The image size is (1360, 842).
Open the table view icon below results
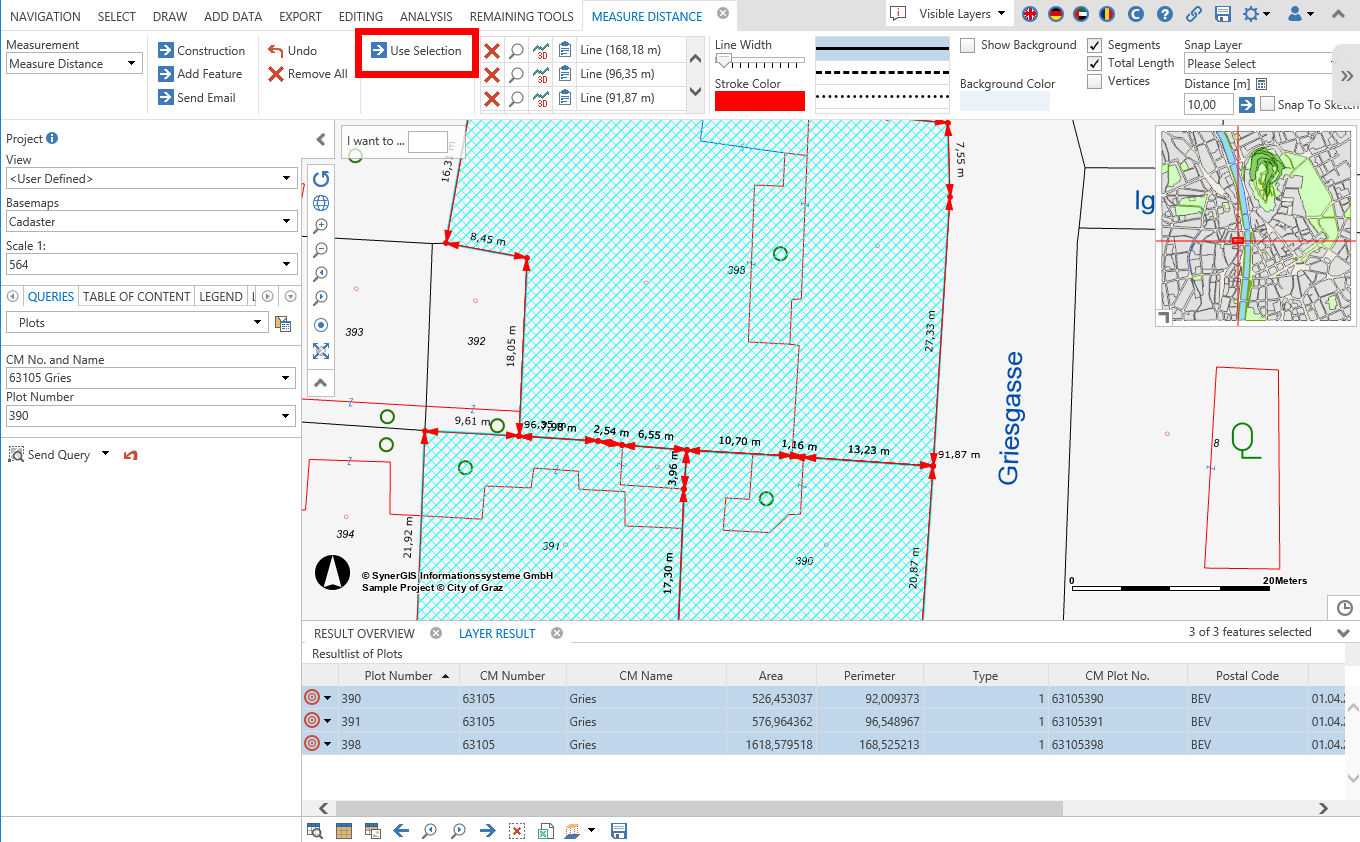click(x=343, y=830)
